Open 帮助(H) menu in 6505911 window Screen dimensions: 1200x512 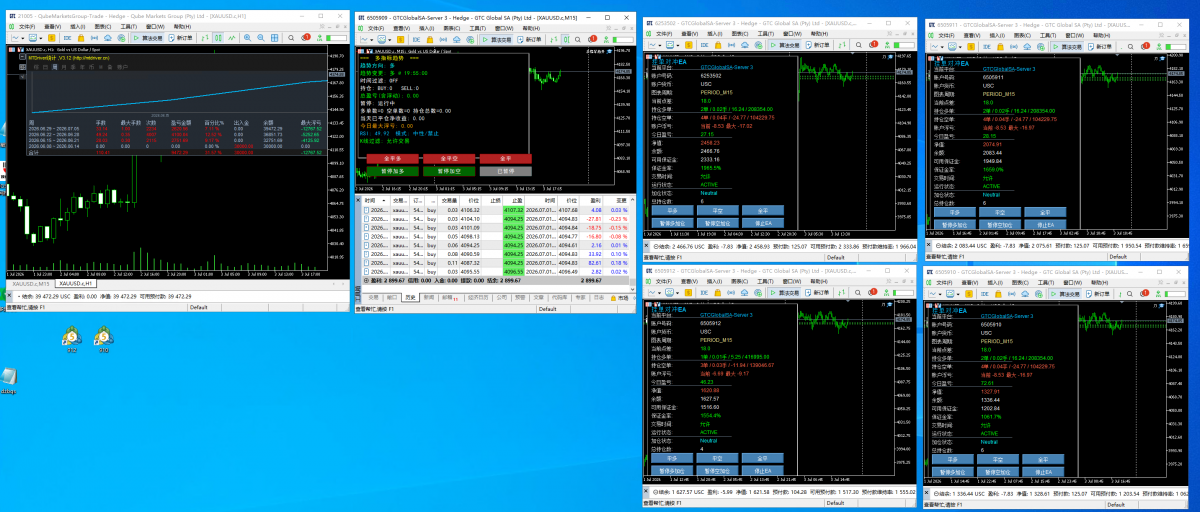tap(1102, 35)
